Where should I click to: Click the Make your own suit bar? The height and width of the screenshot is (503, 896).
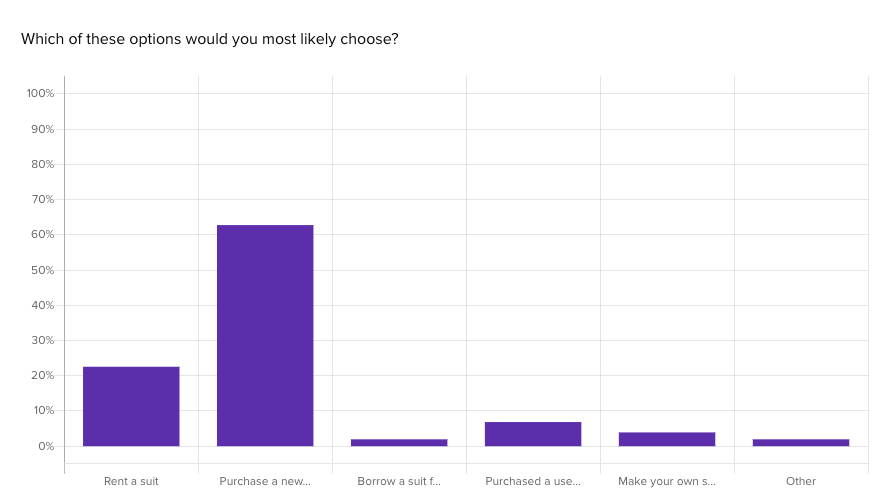tap(667, 439)
